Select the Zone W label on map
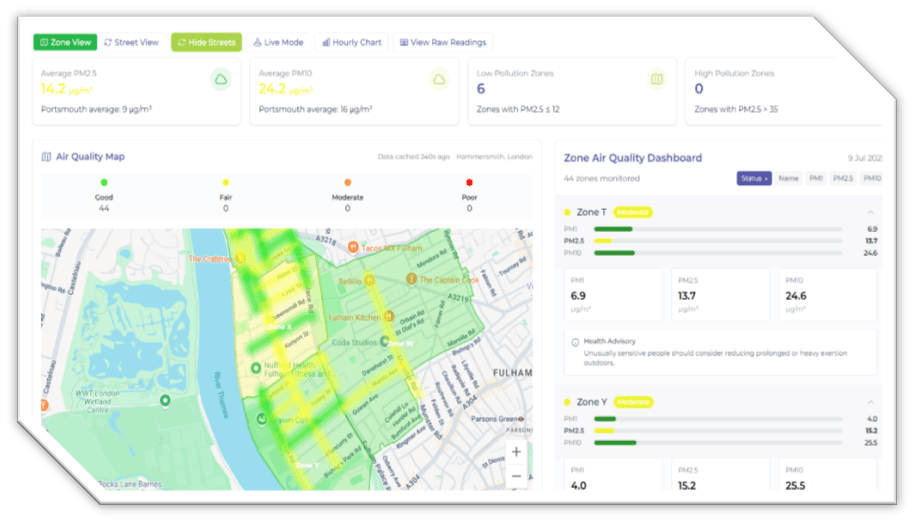The image size is (914, 522). click(401, 343)
